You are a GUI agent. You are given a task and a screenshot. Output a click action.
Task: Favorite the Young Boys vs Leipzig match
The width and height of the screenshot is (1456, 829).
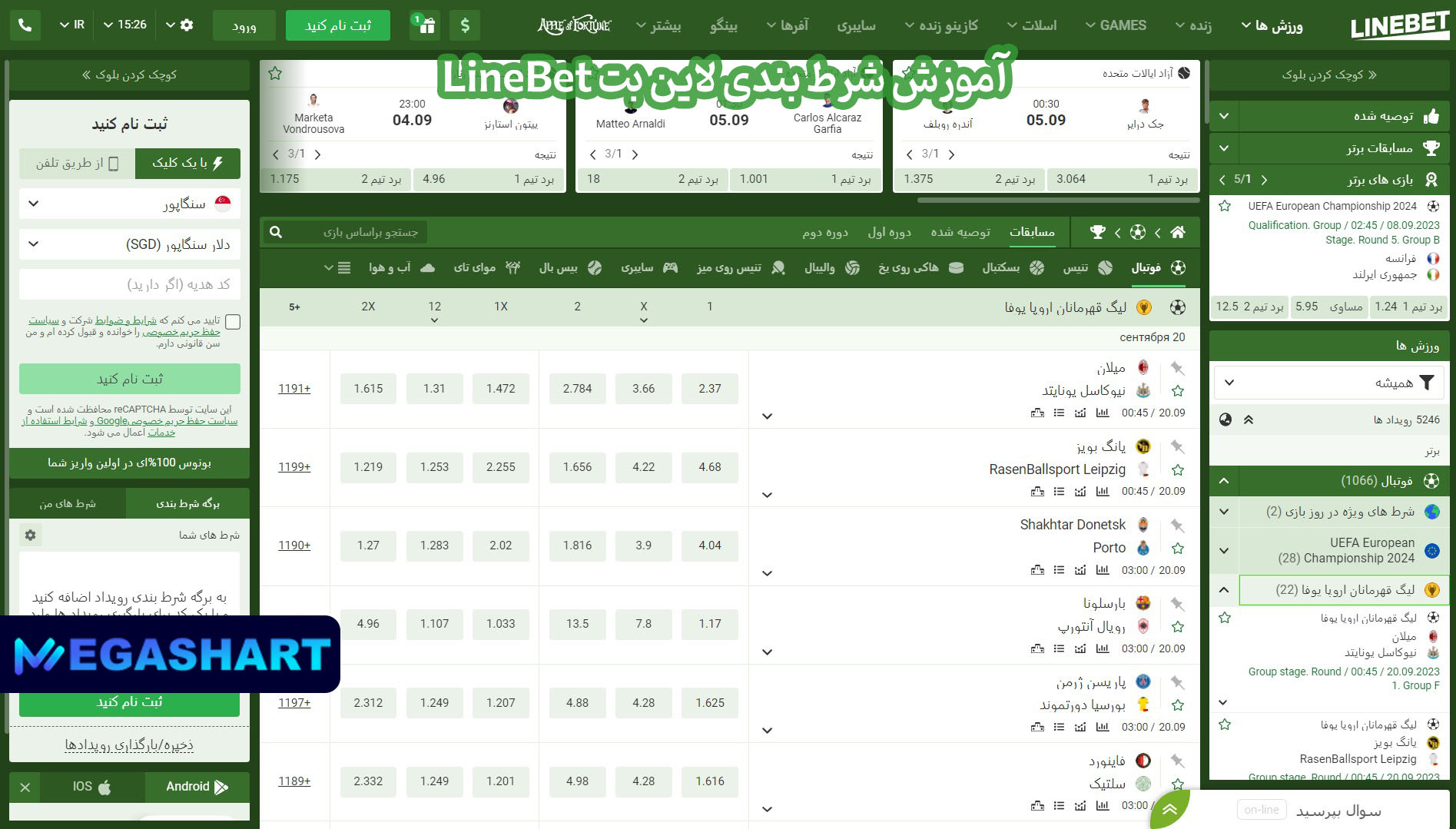pyautogui.click(x=1177, y=469)
